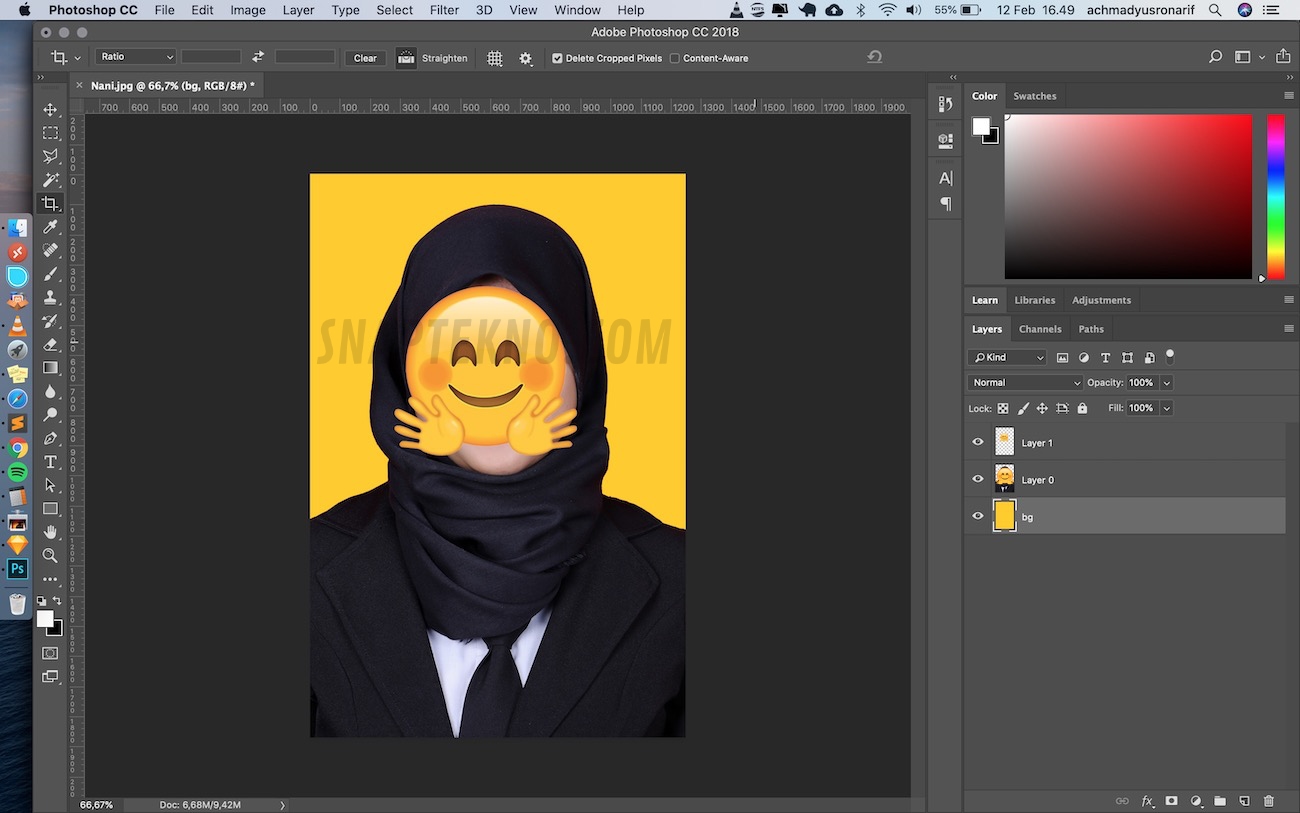Select the Eyedropper tool
Image resolution: width=1300 pixels, height=813 pixels.
point(50,227)
